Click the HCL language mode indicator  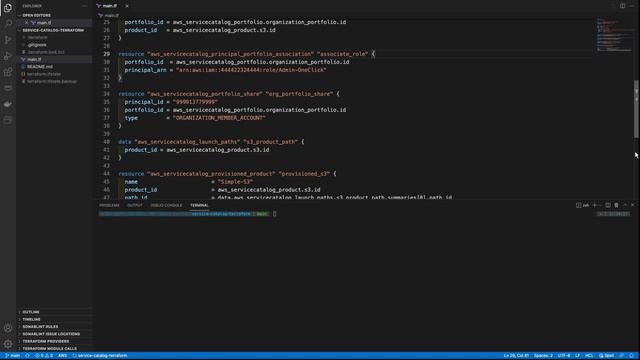(x=589, y=356)
